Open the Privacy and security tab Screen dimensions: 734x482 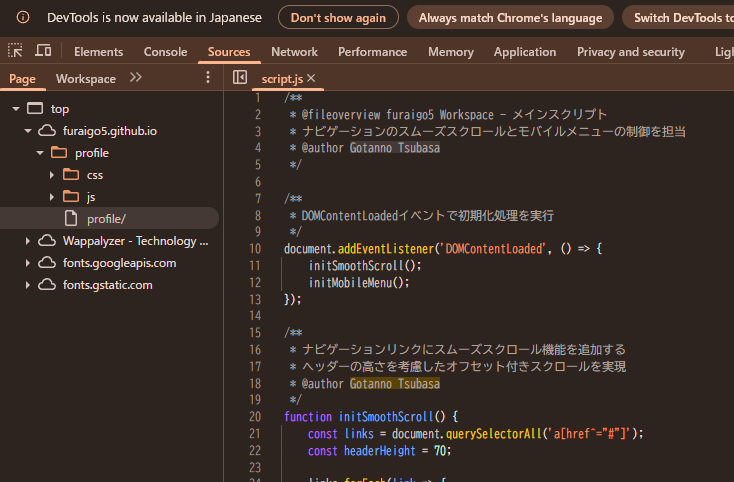pyautogui.click(x=631, y=51)
